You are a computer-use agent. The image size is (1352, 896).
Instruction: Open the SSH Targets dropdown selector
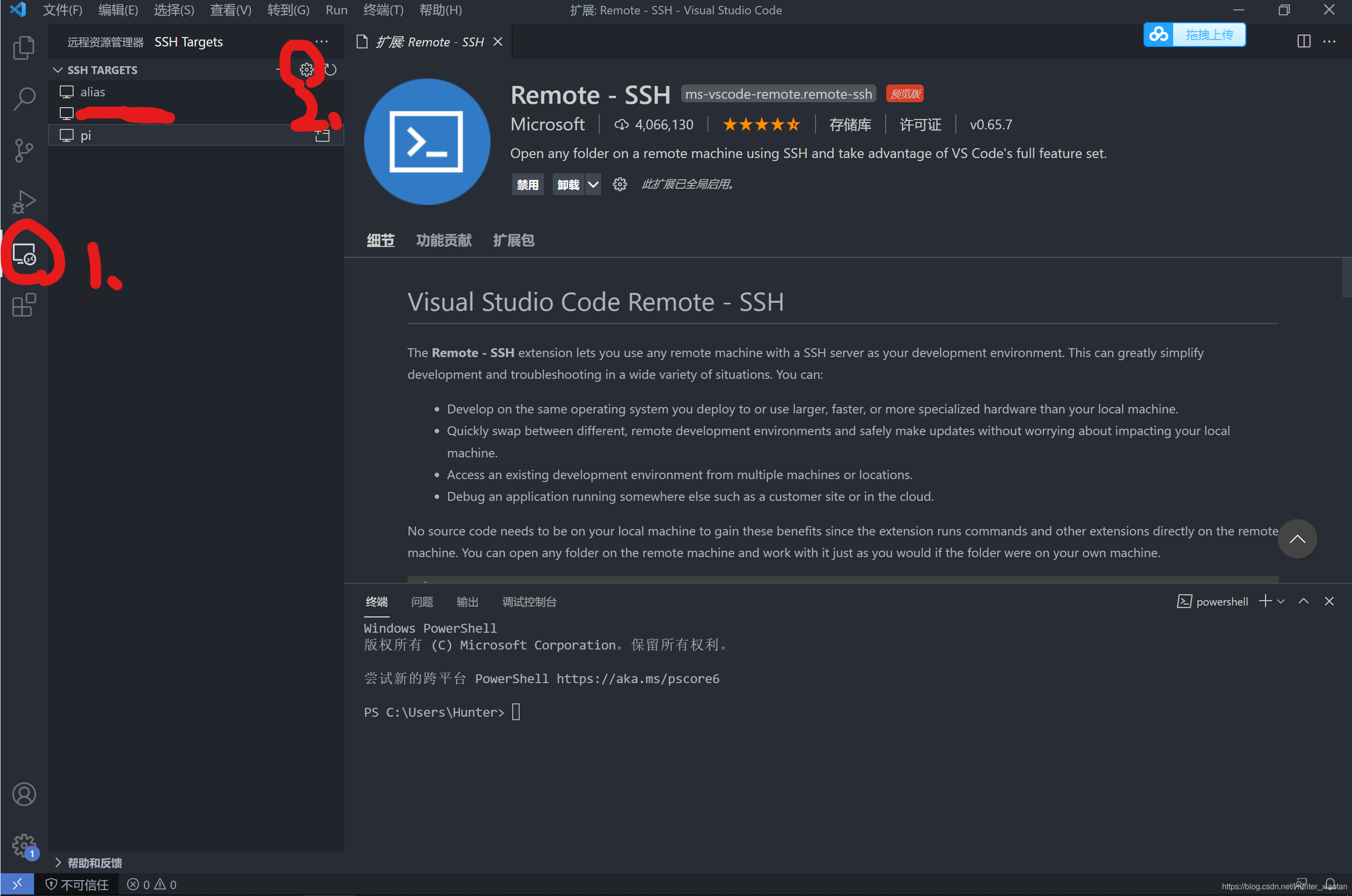click(x=189, y=41)
